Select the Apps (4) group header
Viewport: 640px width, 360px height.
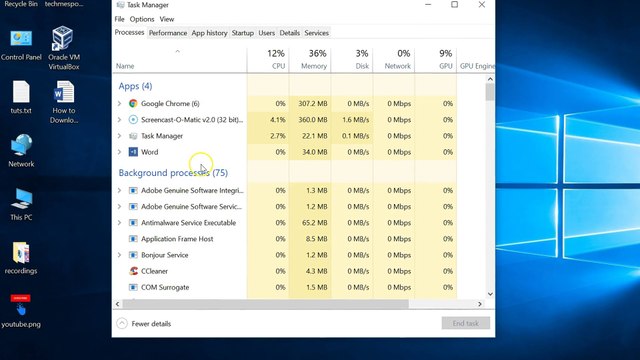click(135, 86)
